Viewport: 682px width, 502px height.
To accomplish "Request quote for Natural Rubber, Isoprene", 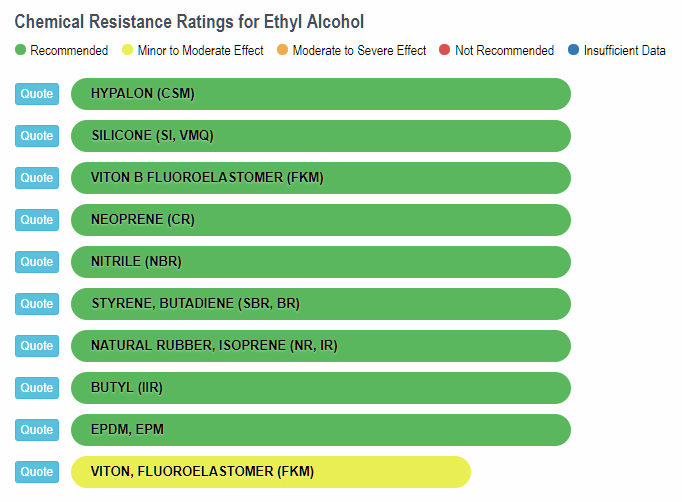I will point(37,346).
